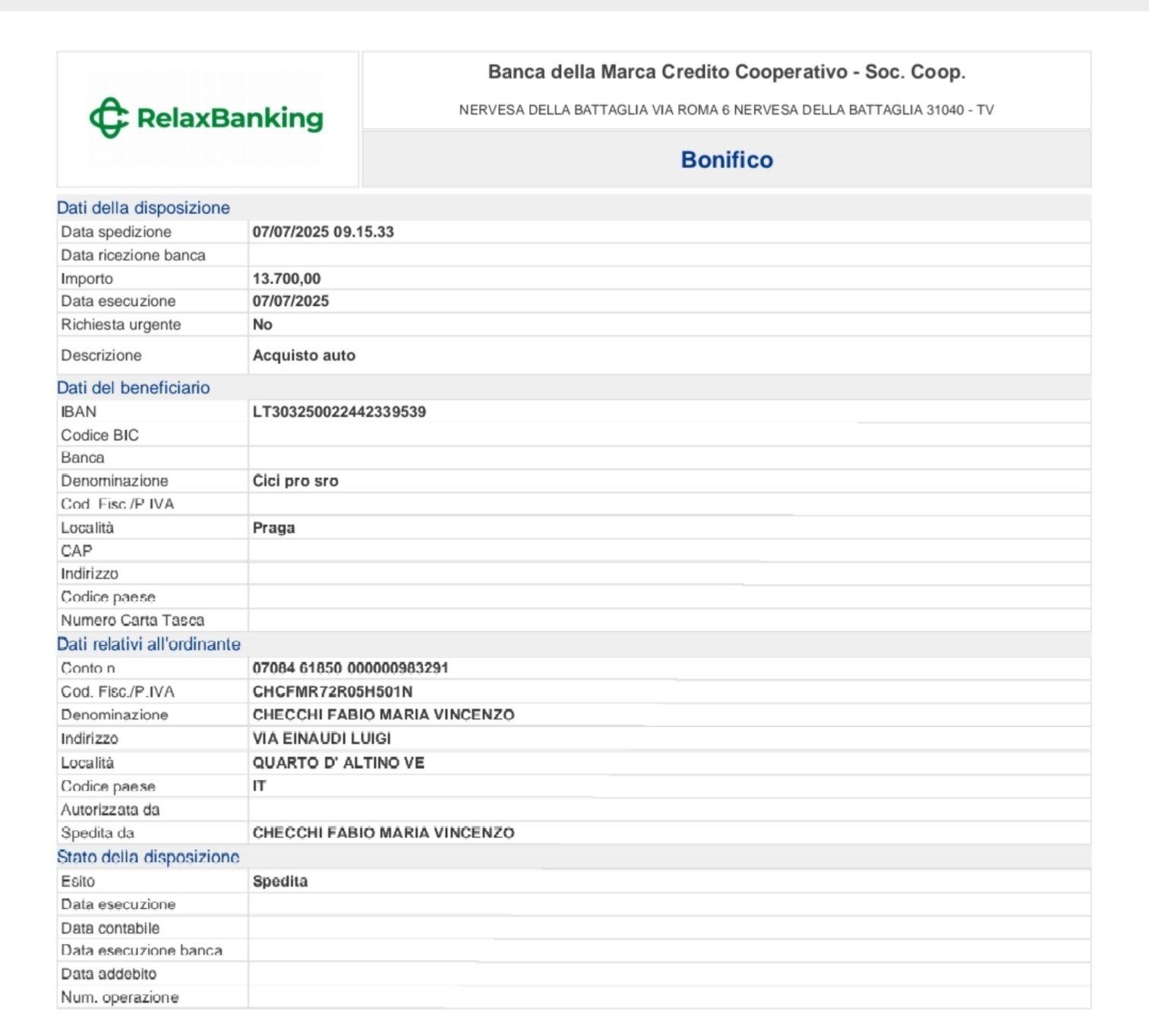Click the Acquisto auto description value
1149x1036 pixels.
[304, 355]
